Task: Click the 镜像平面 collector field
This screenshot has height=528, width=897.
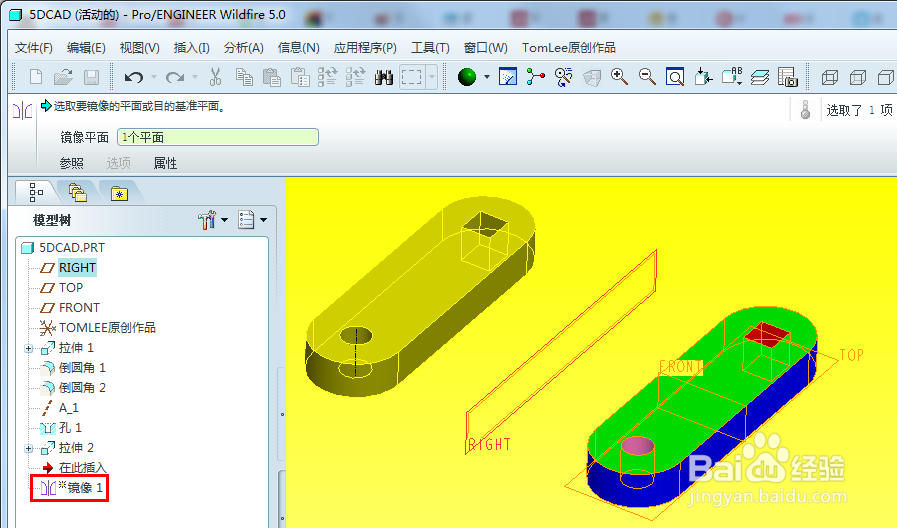Action: point(217,137)
